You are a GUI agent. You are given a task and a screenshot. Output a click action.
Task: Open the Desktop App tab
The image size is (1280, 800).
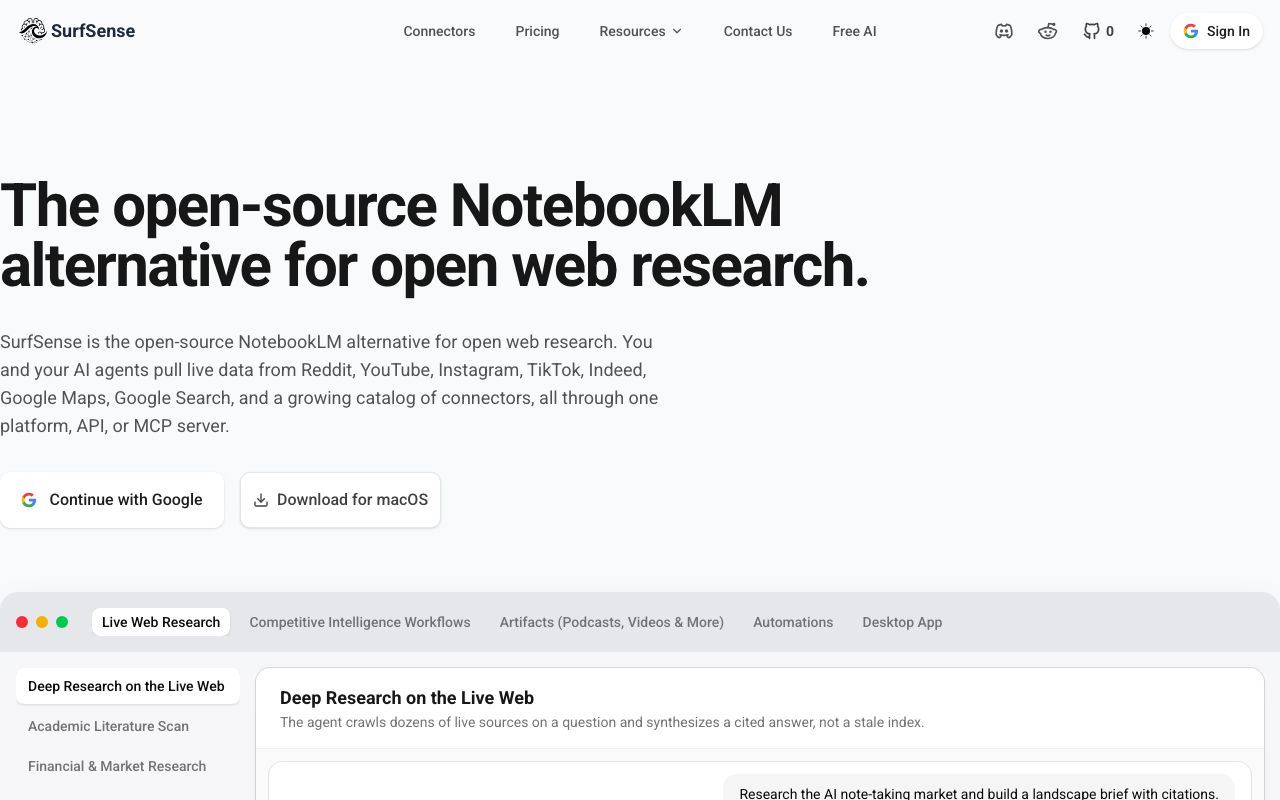tap(902, 622)
